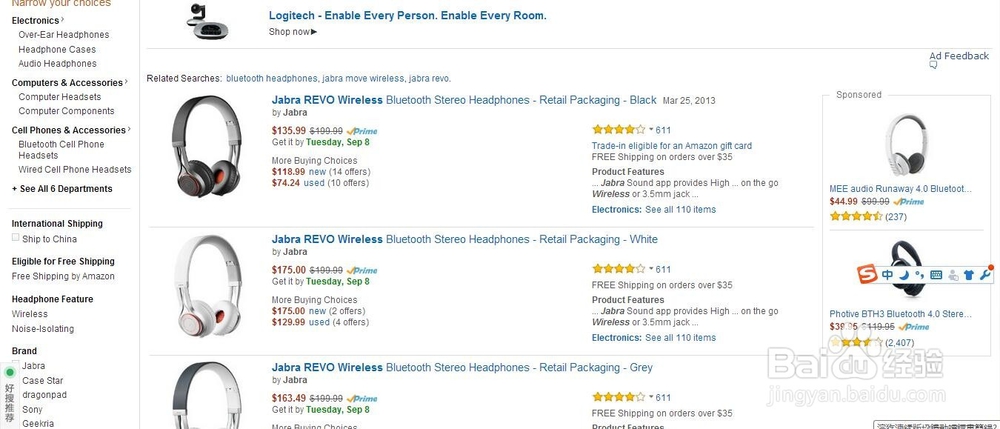
Task: Open the IME skin shirt icon
Action: pos(970,275)
